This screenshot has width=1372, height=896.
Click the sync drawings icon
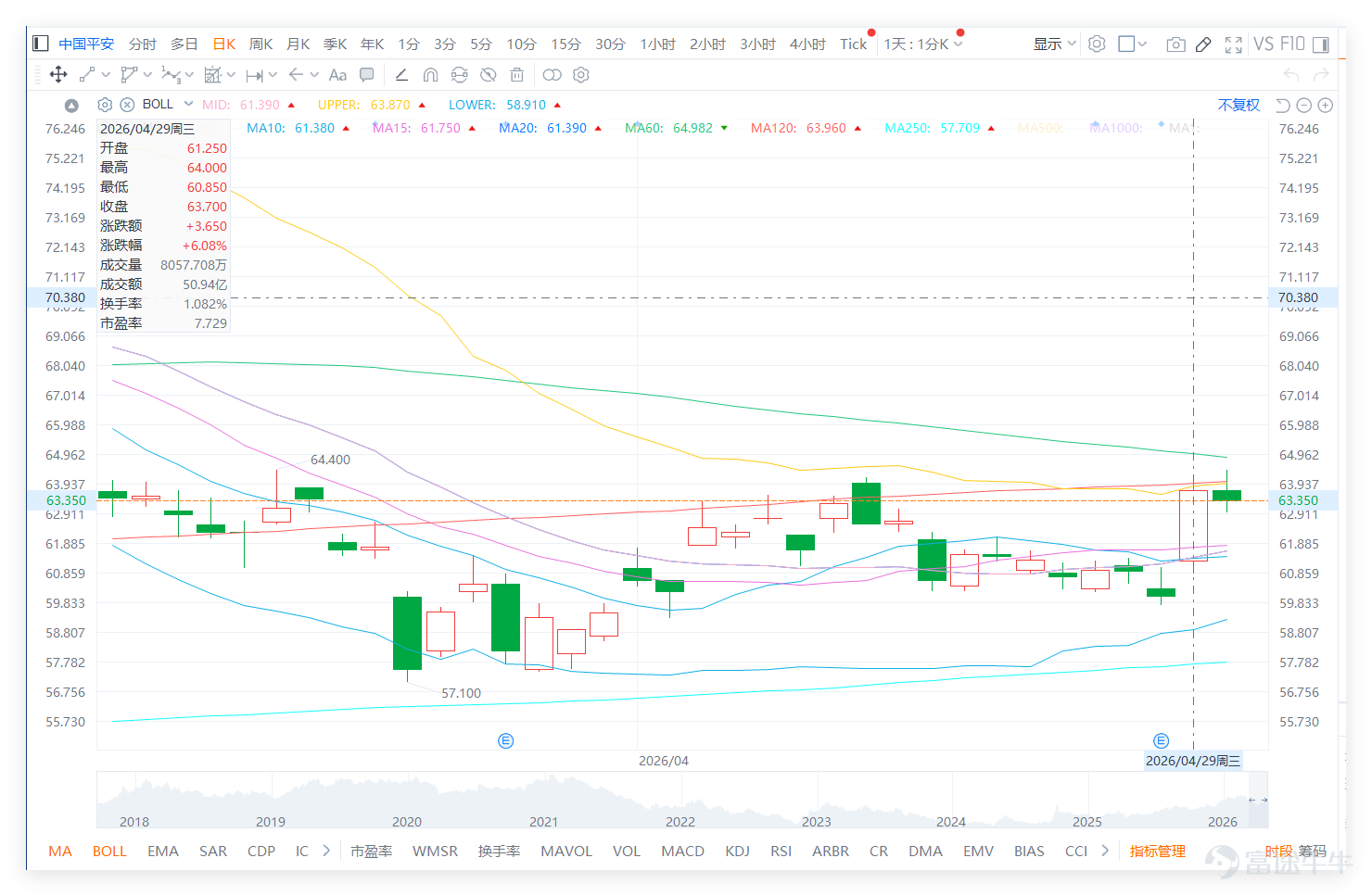(x=460, y=74)
